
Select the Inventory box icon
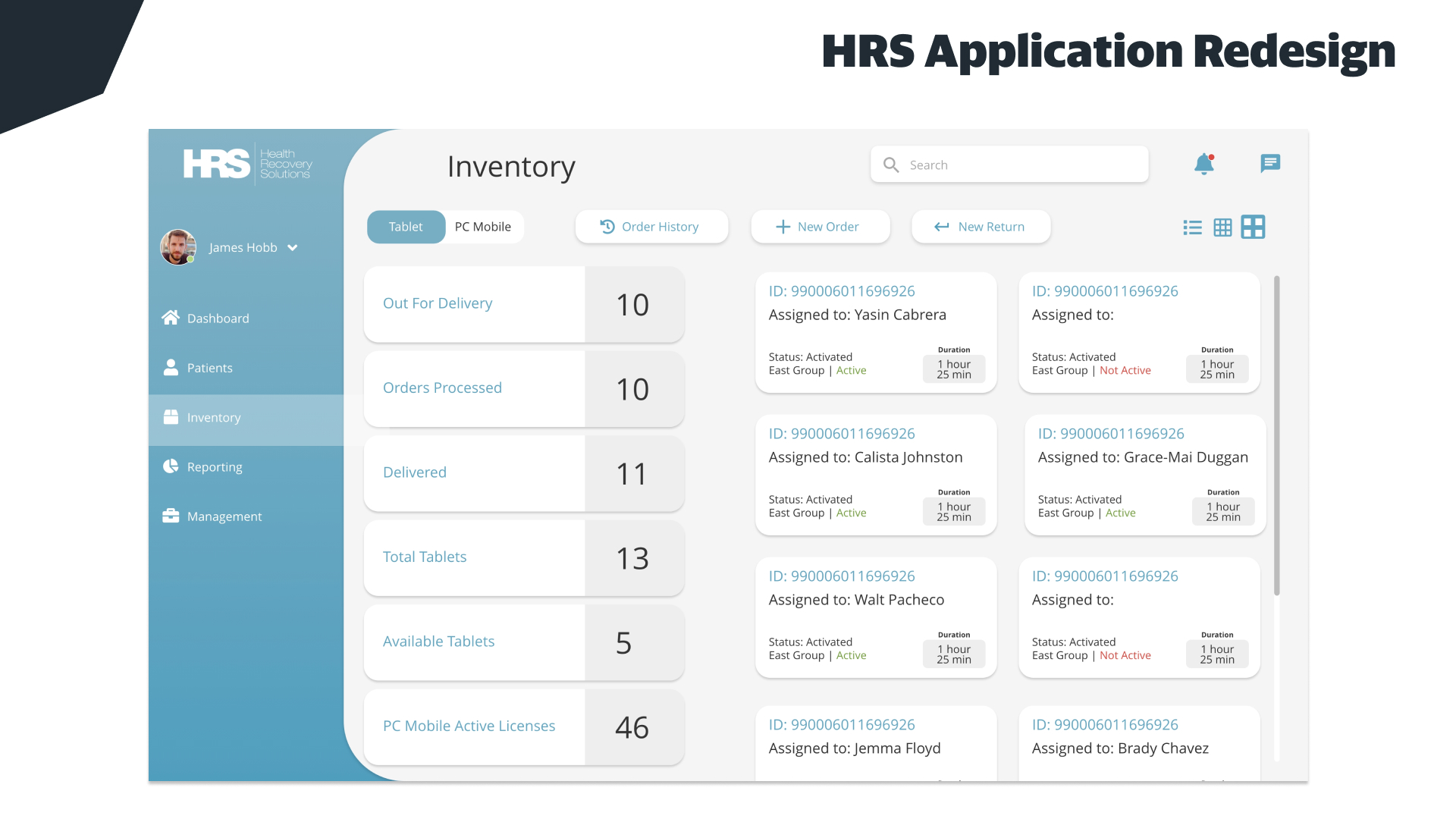(x=170, y=416)
